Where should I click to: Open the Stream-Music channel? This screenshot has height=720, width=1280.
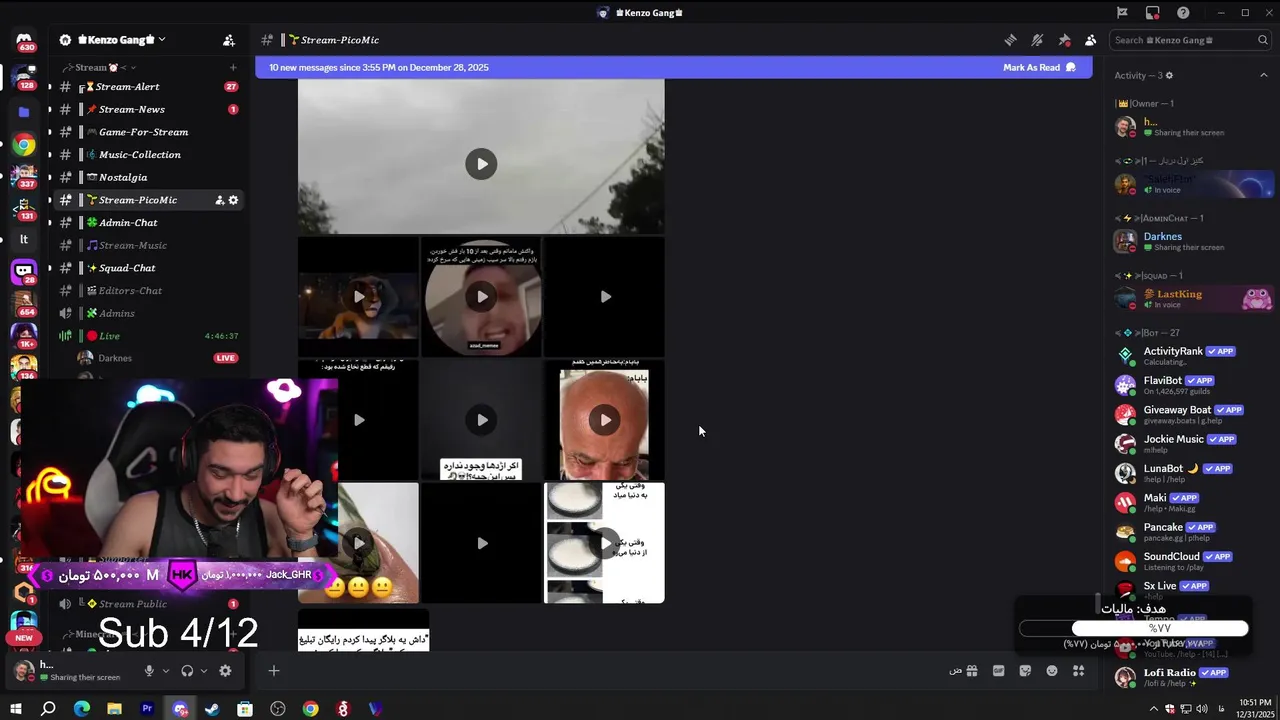[x=148, y=246]
